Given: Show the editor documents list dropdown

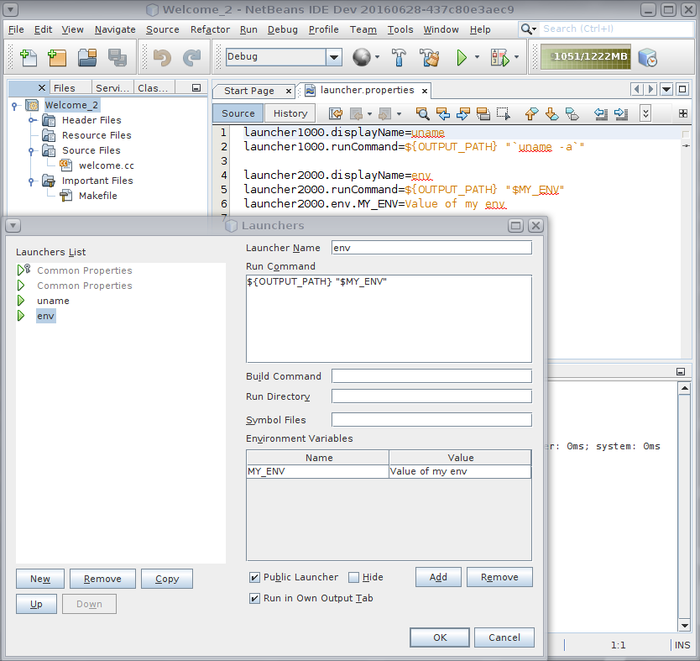Looking at the screenshot, I should pos(667,90).
